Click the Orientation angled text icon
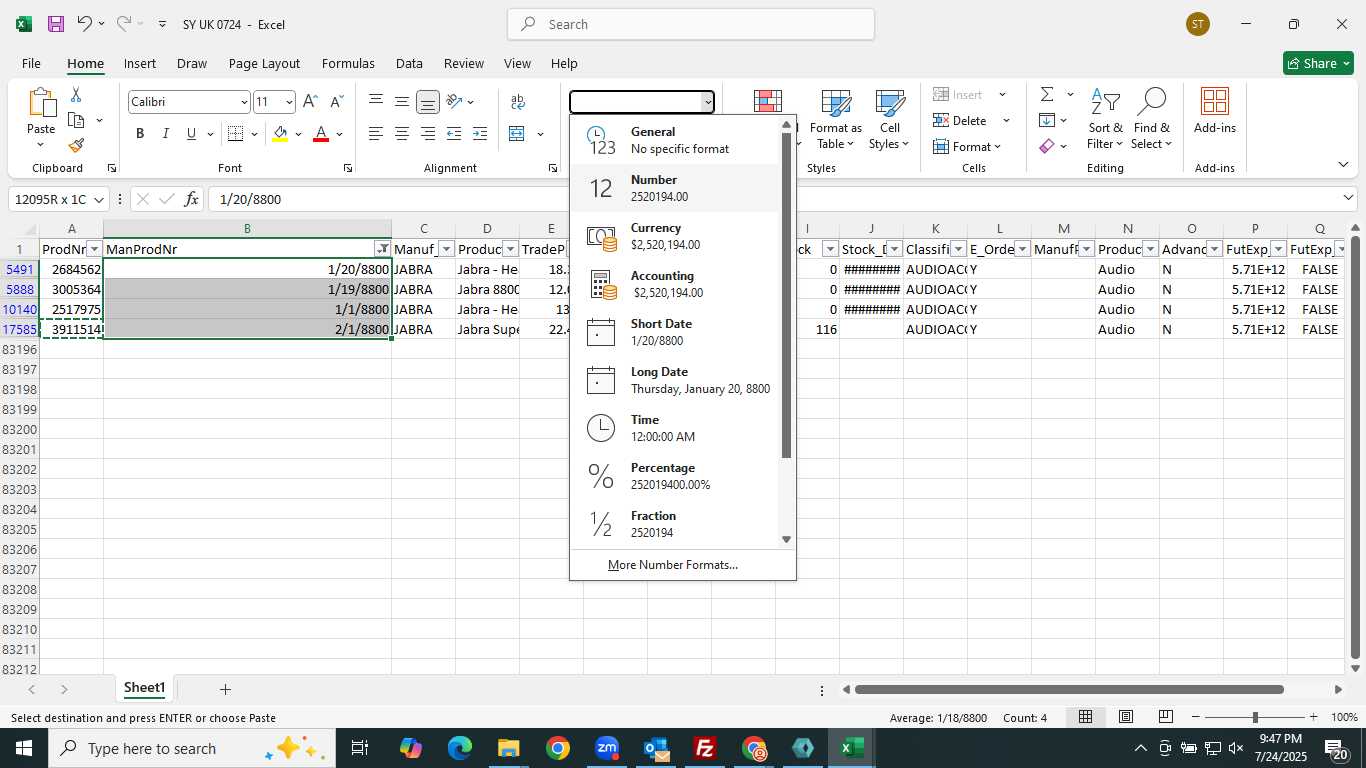The height and width of the screenshot is (768, 1366). (454, 101)
